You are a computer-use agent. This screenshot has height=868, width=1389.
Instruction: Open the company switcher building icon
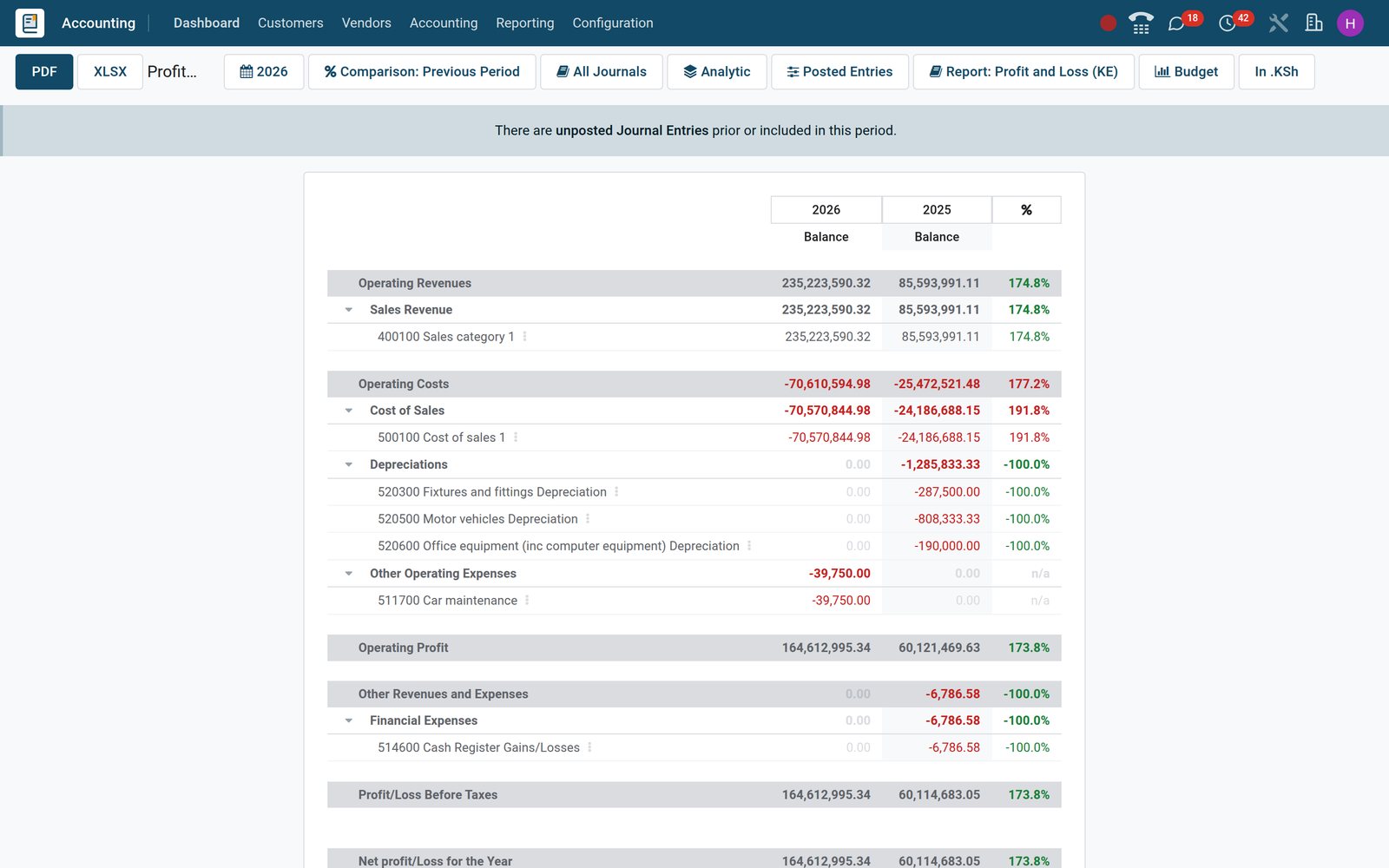(1313, 23)
